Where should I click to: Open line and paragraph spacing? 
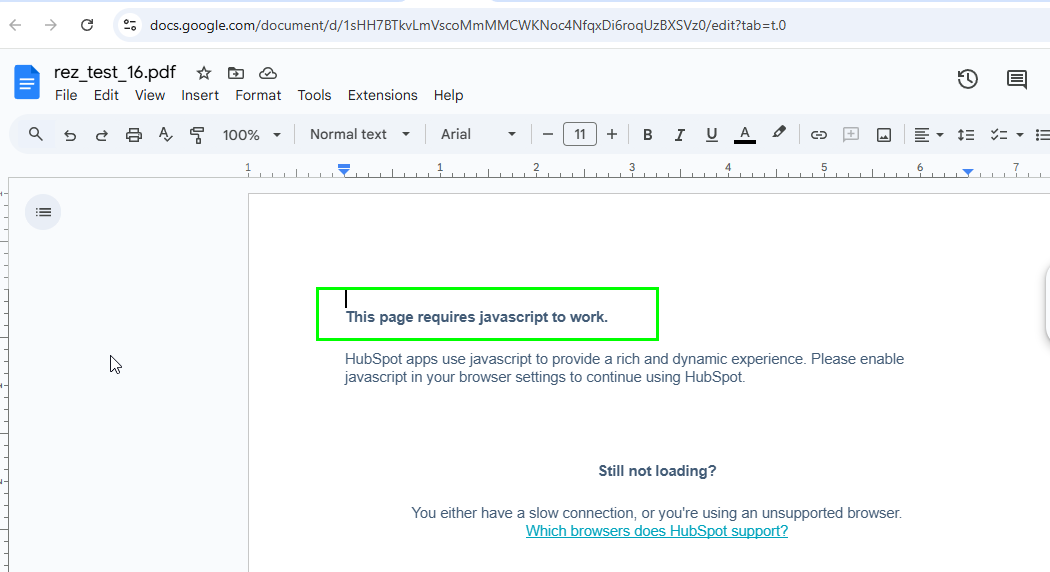pyautogui.click(x=966, y=135)
